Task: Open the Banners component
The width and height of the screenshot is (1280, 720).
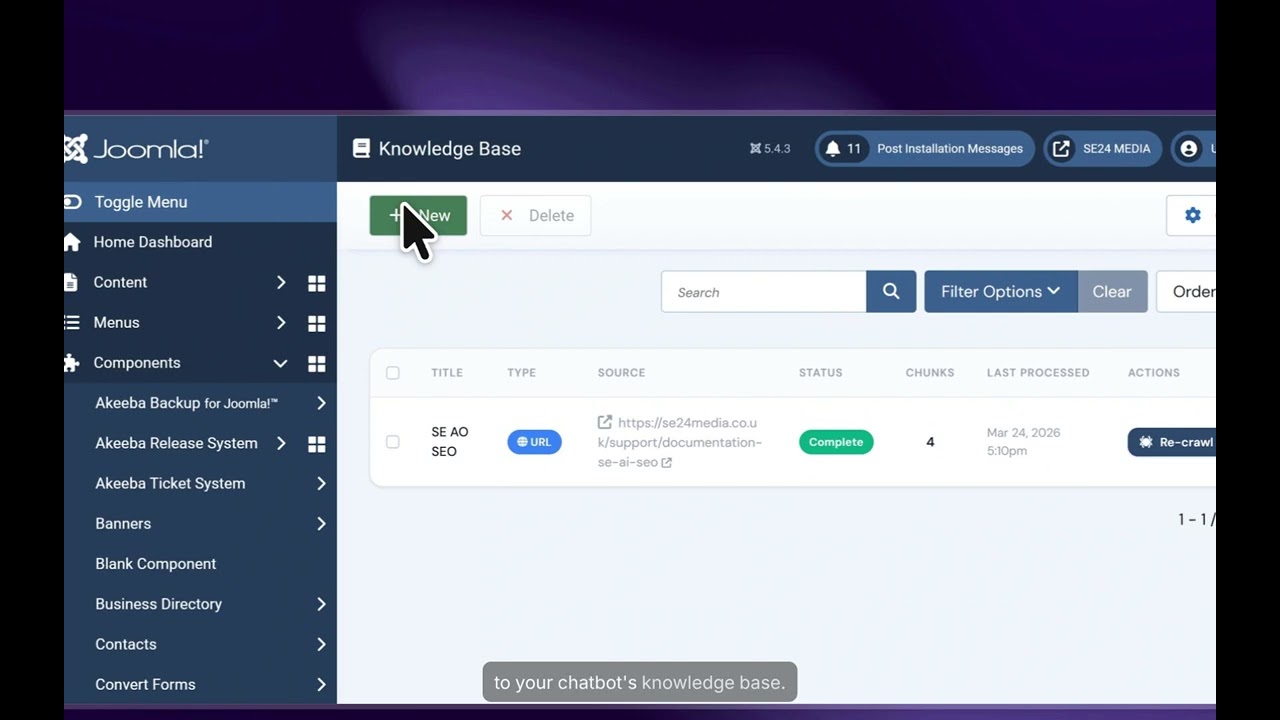Action: 123,523
